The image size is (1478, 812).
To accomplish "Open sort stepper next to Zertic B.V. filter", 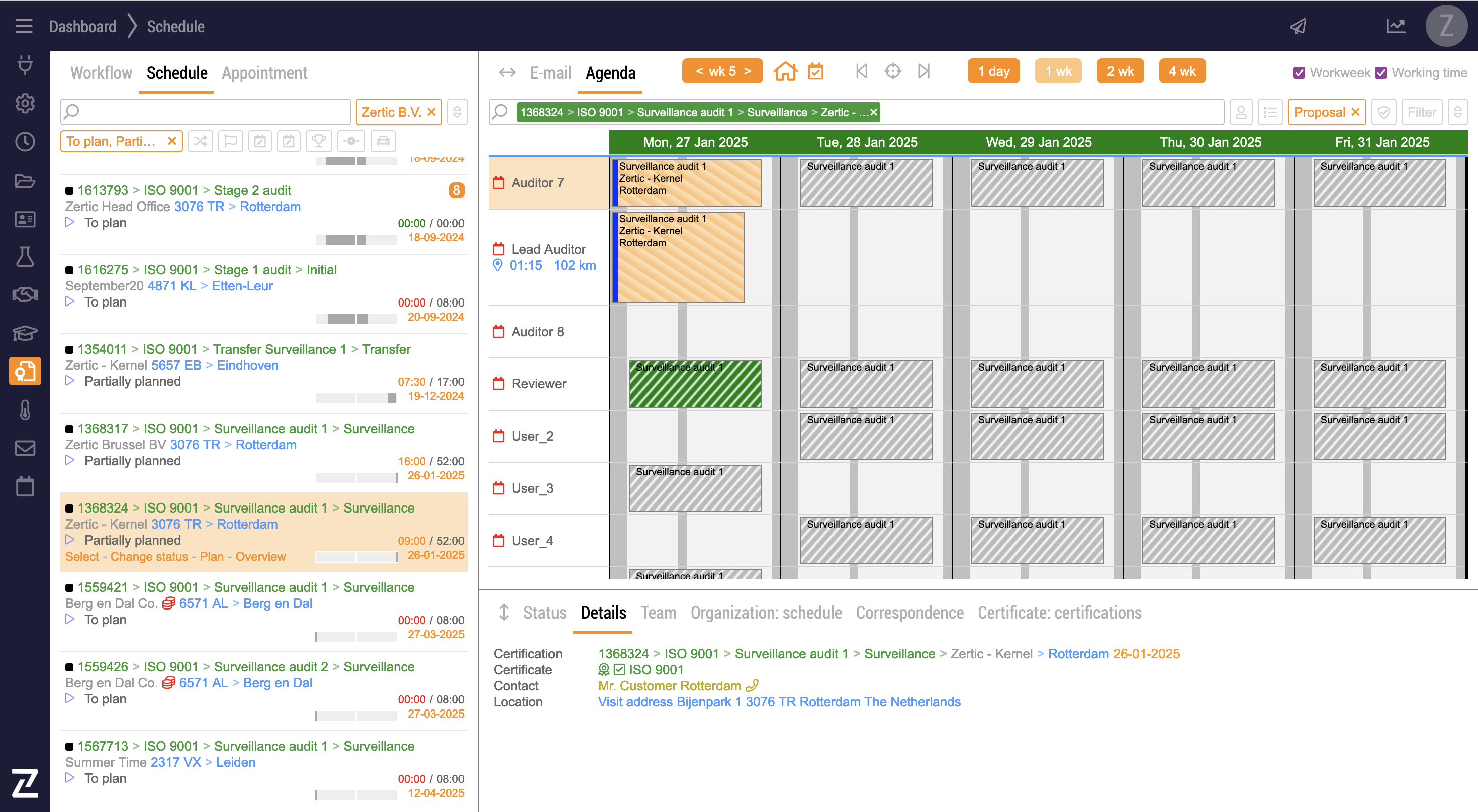I will (x=457, y=112).
